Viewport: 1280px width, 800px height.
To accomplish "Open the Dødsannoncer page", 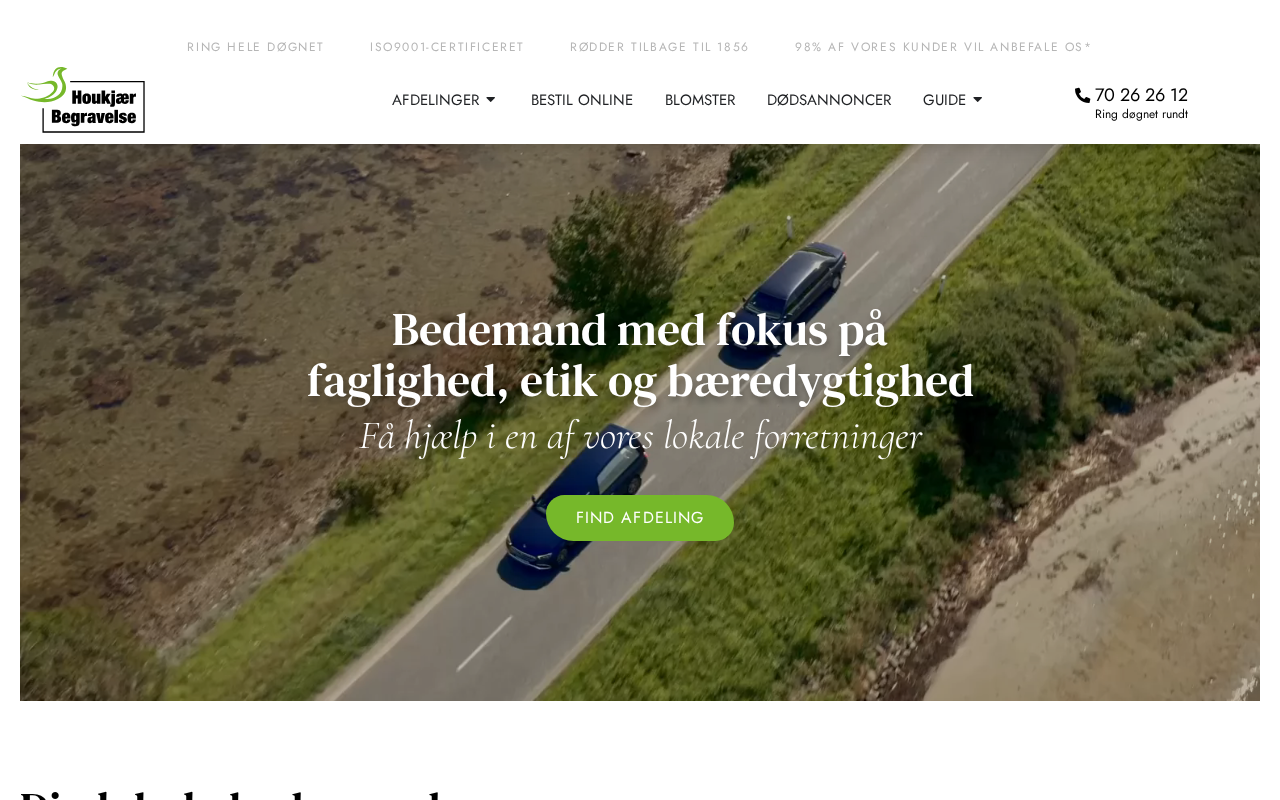I will click(x=829, y=100).
